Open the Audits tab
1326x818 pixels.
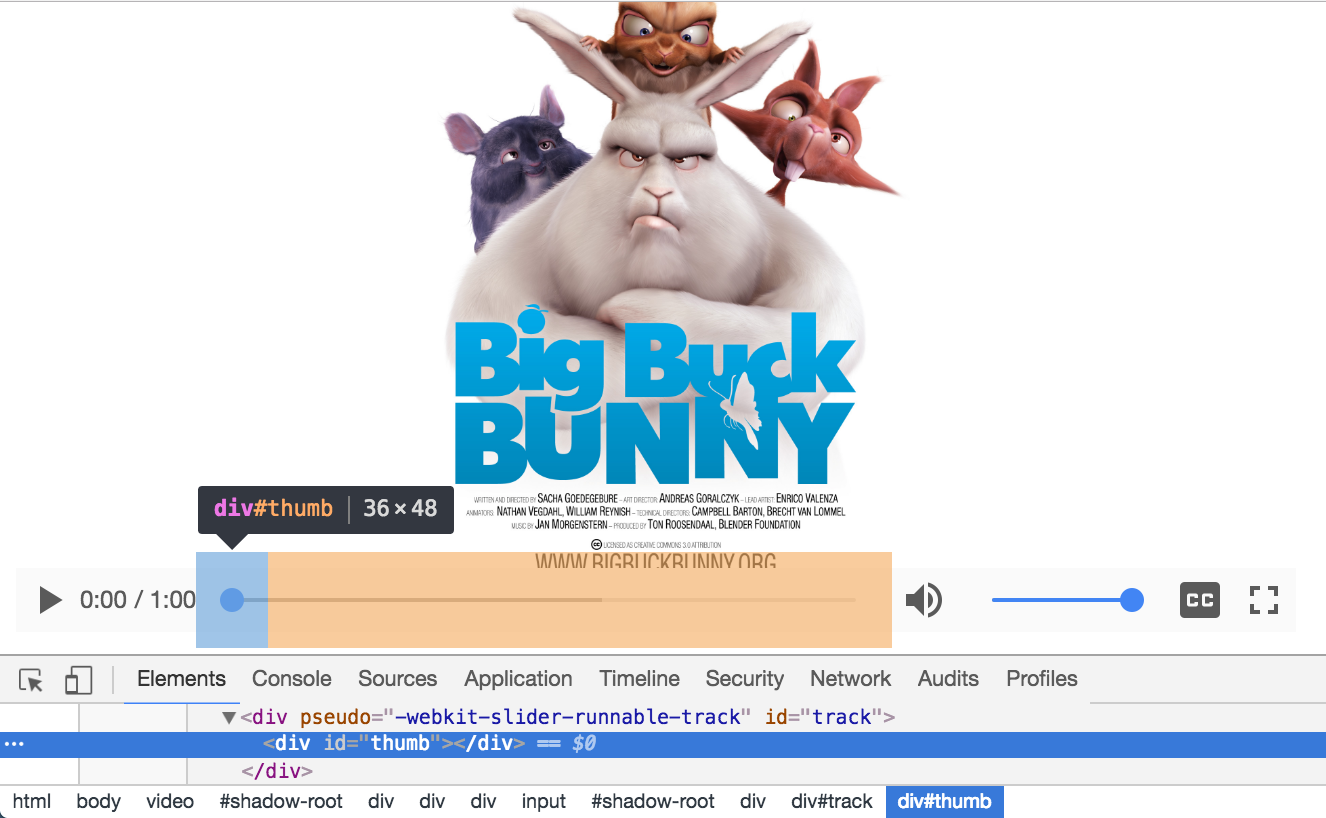(x=948, y=679)
